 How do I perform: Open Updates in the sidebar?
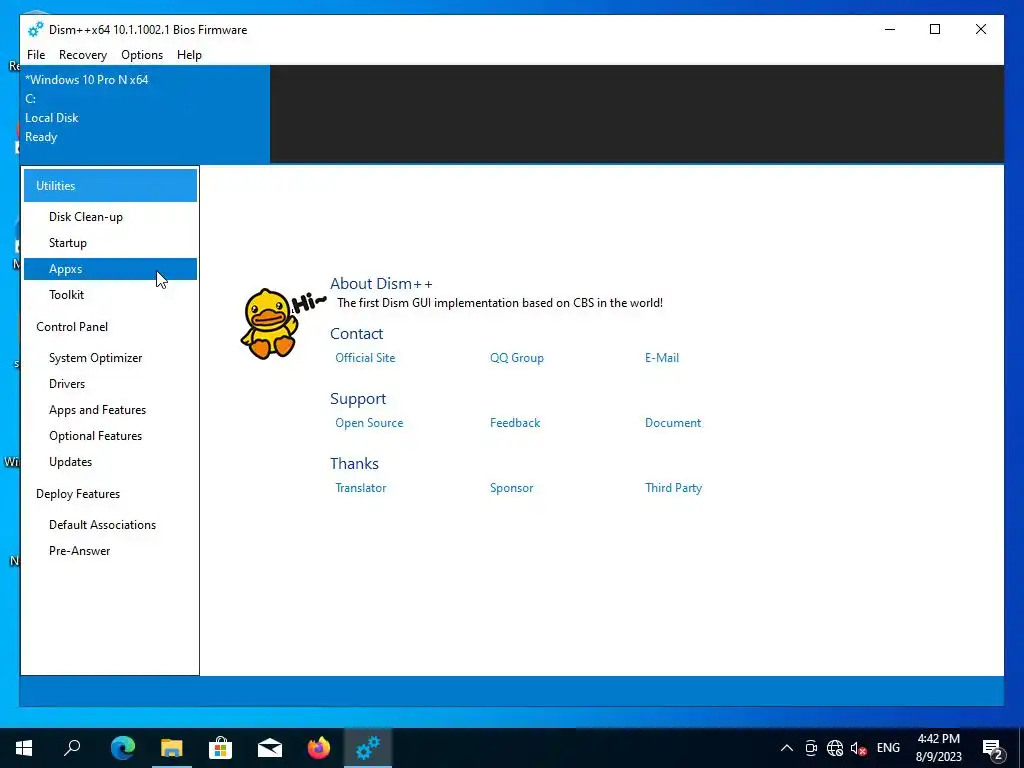pyautogui.click(x=110, y=462)
